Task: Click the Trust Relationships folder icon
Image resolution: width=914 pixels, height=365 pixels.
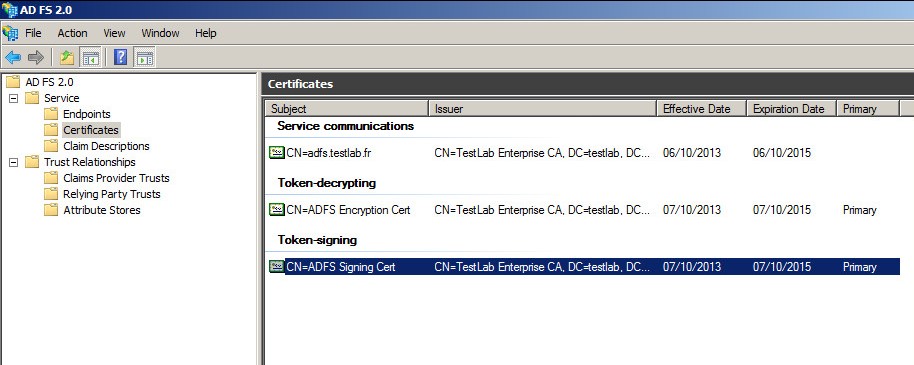Action: (32, 162)
